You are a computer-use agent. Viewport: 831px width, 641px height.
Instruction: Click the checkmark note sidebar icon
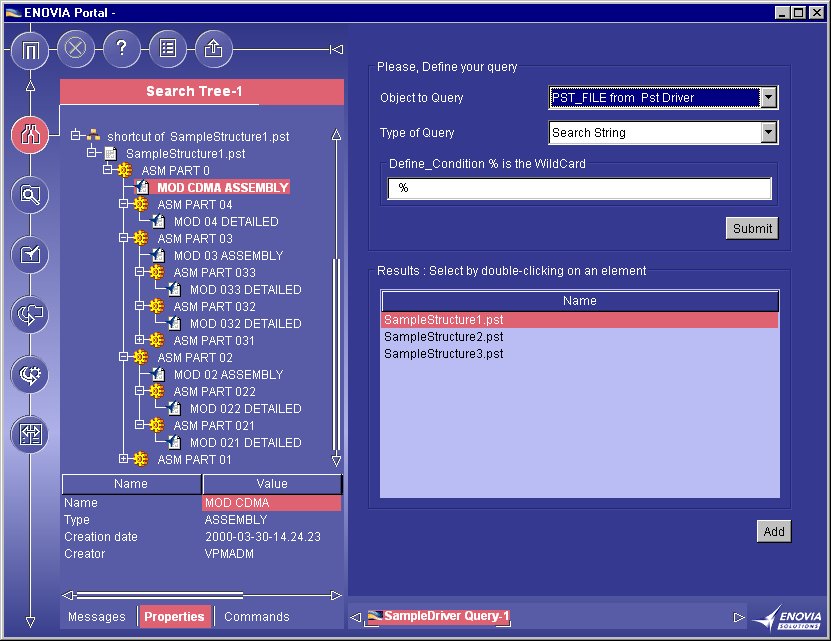point(30,254)
